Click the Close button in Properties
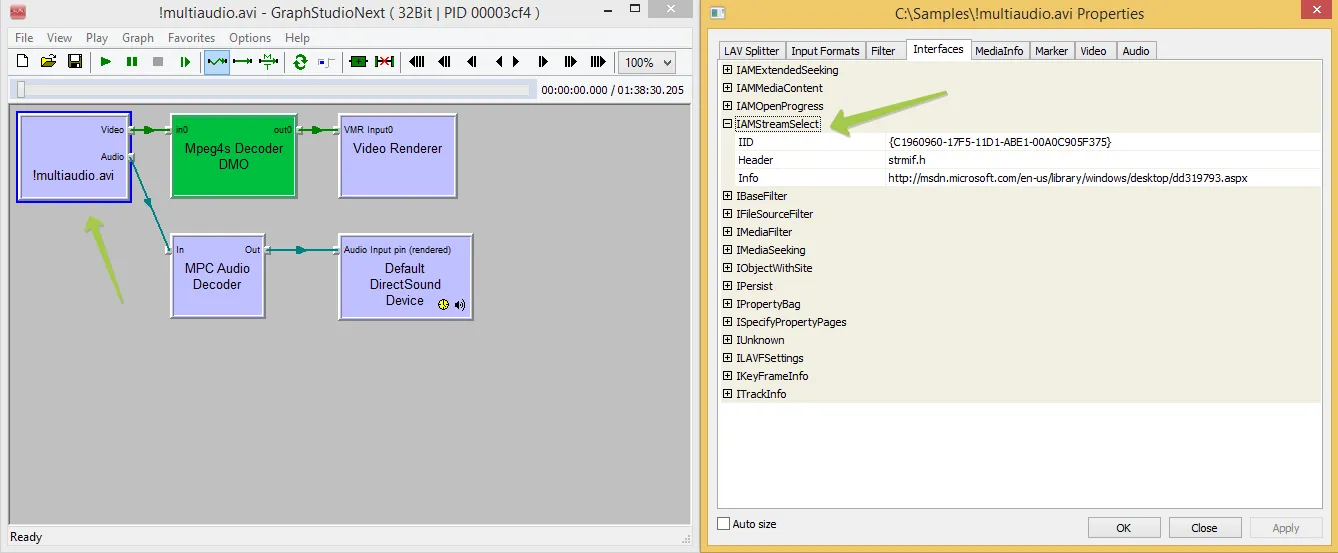The image size is (1338, 553). [x=1204, y=528]
